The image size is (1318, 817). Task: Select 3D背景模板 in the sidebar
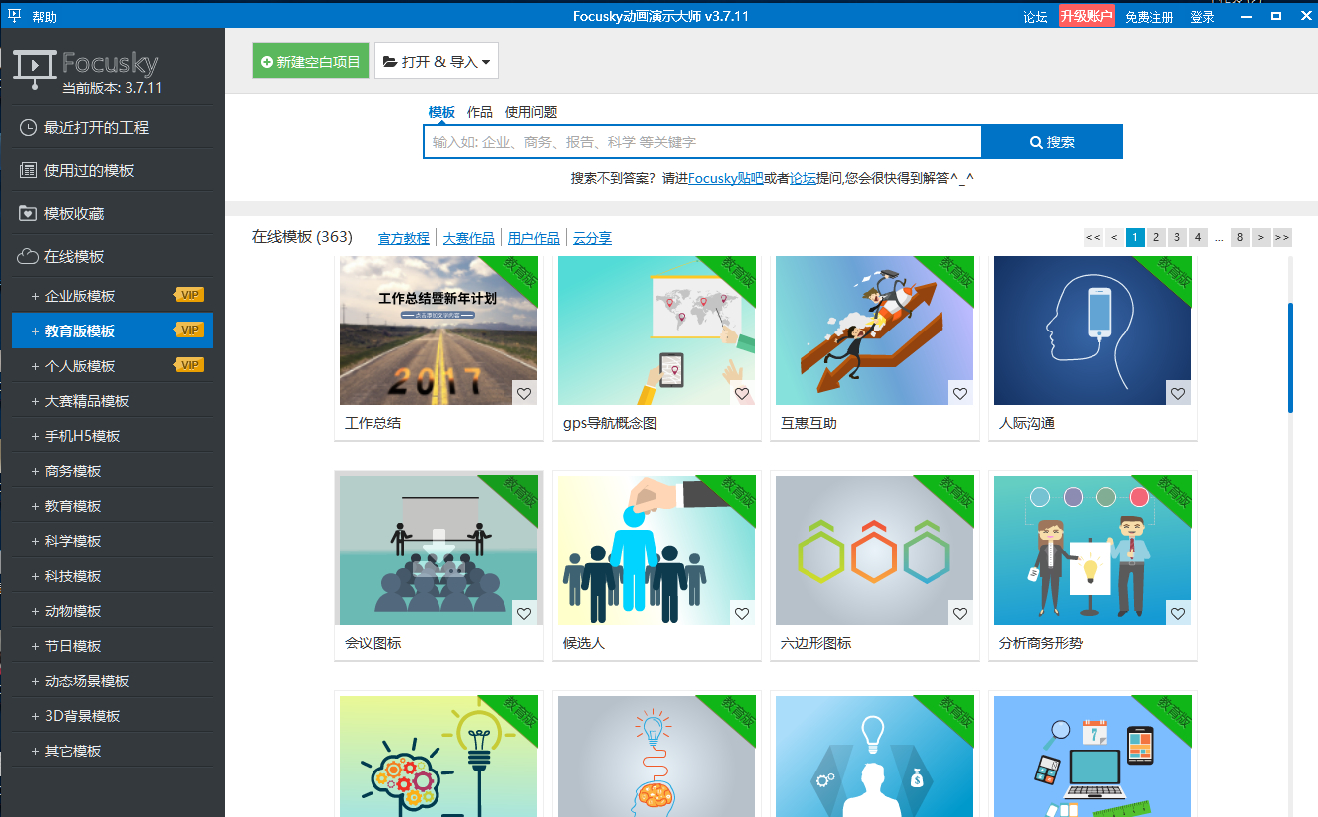coord(112,716)
